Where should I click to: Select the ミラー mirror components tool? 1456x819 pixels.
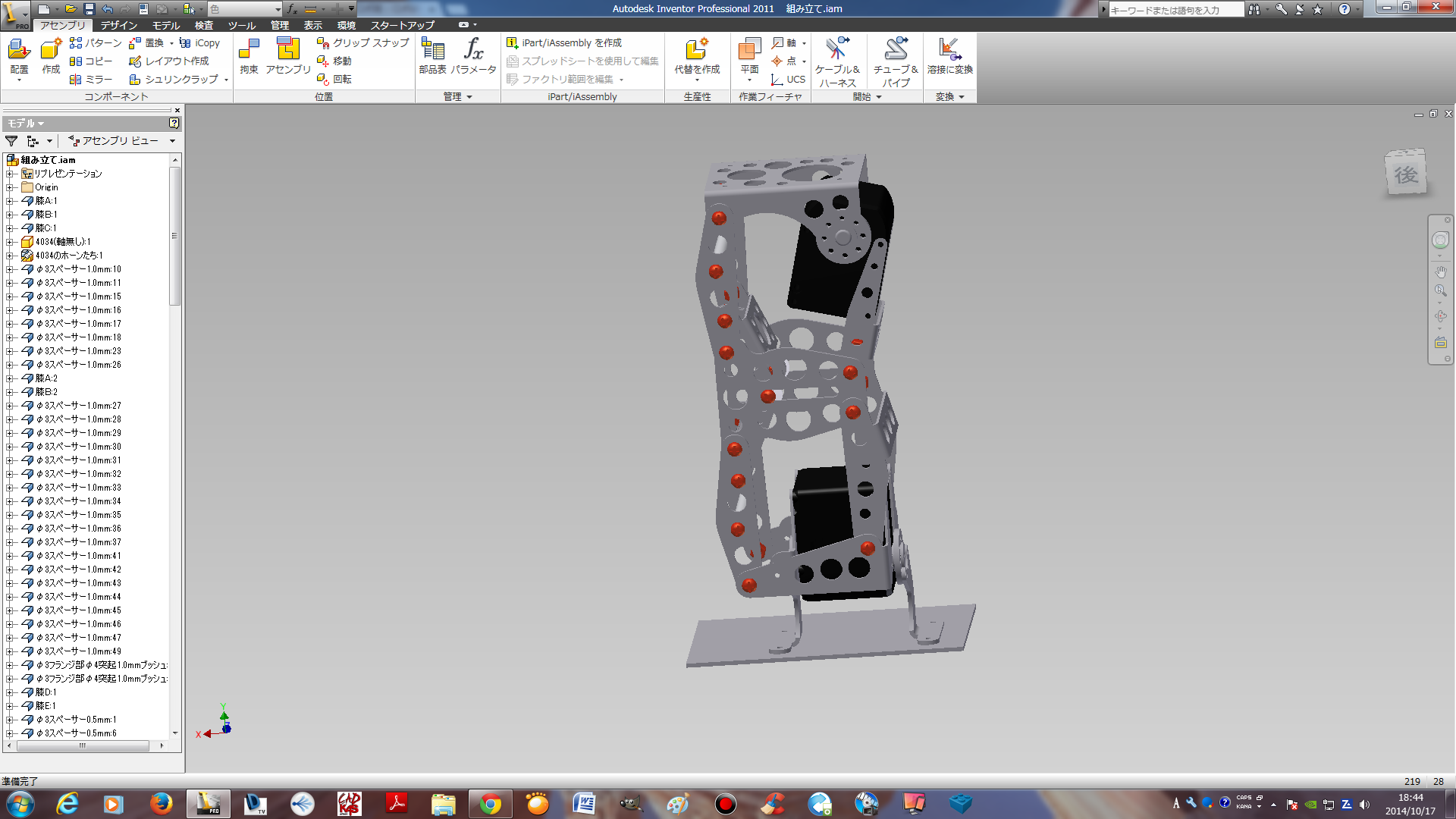(90, 79)
